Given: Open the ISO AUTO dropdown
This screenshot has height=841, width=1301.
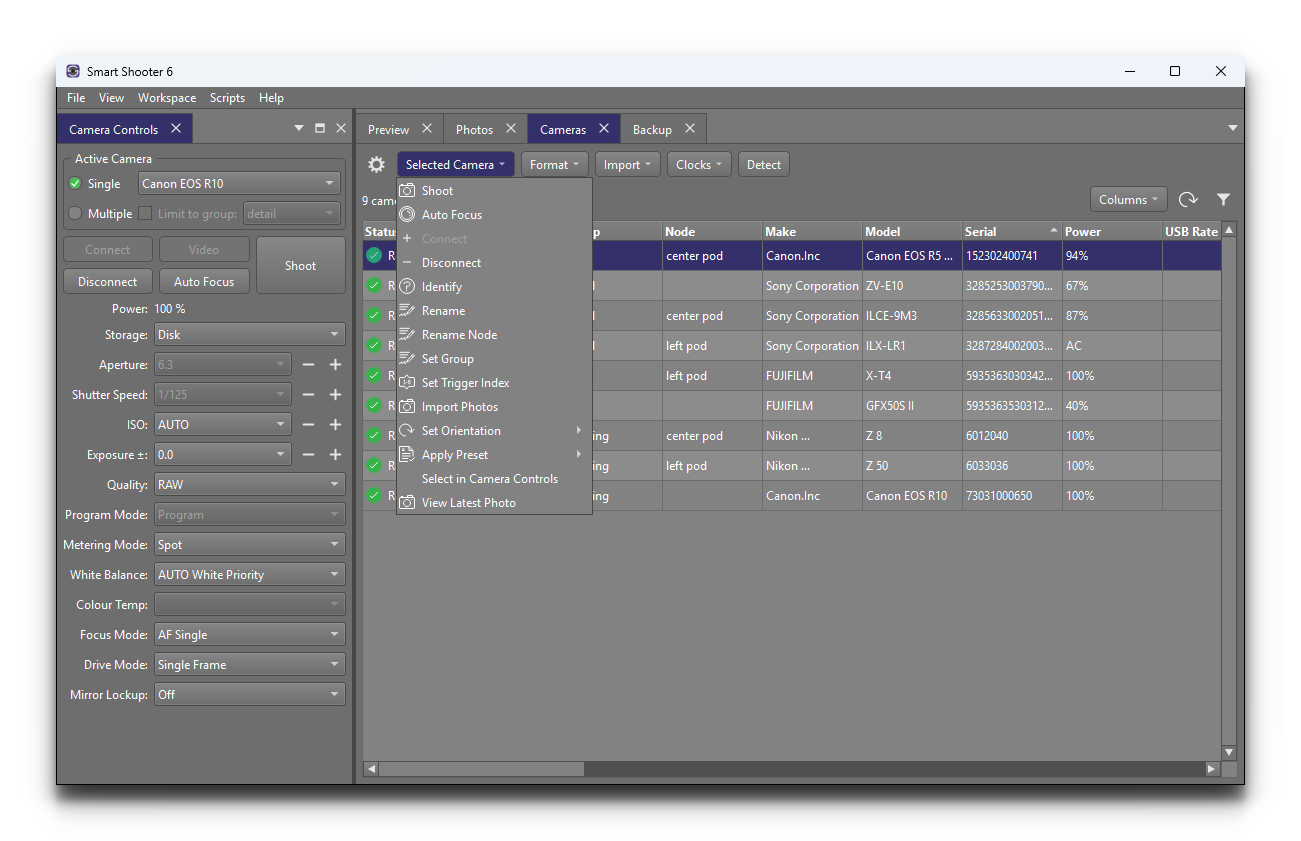Looking at the screenshot, I should point(223,425).
